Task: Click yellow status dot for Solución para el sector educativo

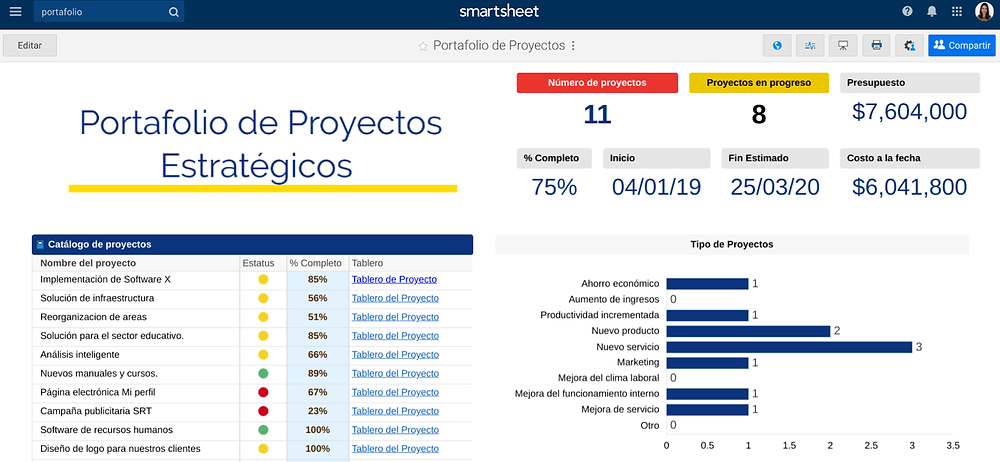Action: click(263, 336)
